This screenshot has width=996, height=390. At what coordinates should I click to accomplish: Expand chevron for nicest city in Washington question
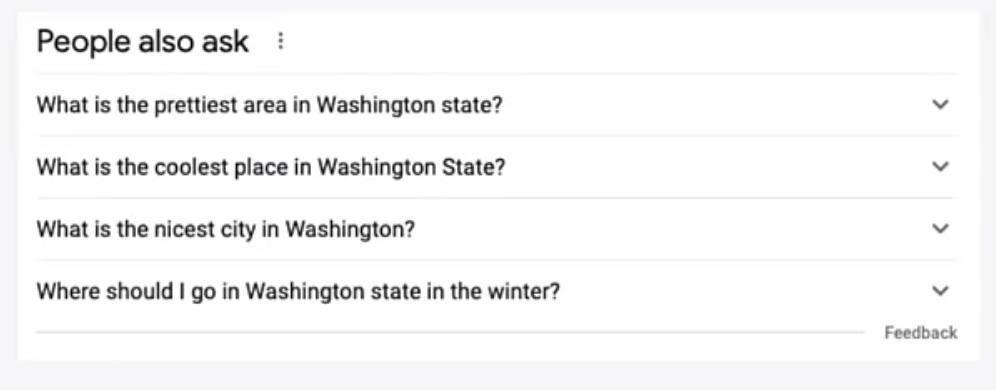939,228
